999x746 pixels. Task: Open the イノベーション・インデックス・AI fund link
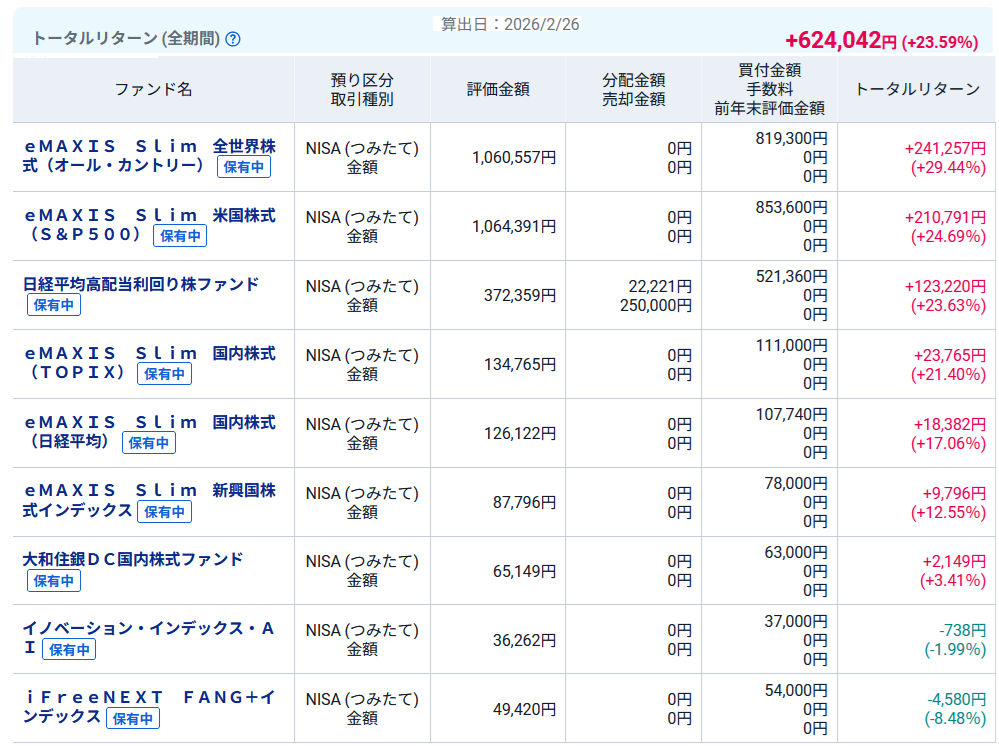(148, 638)
